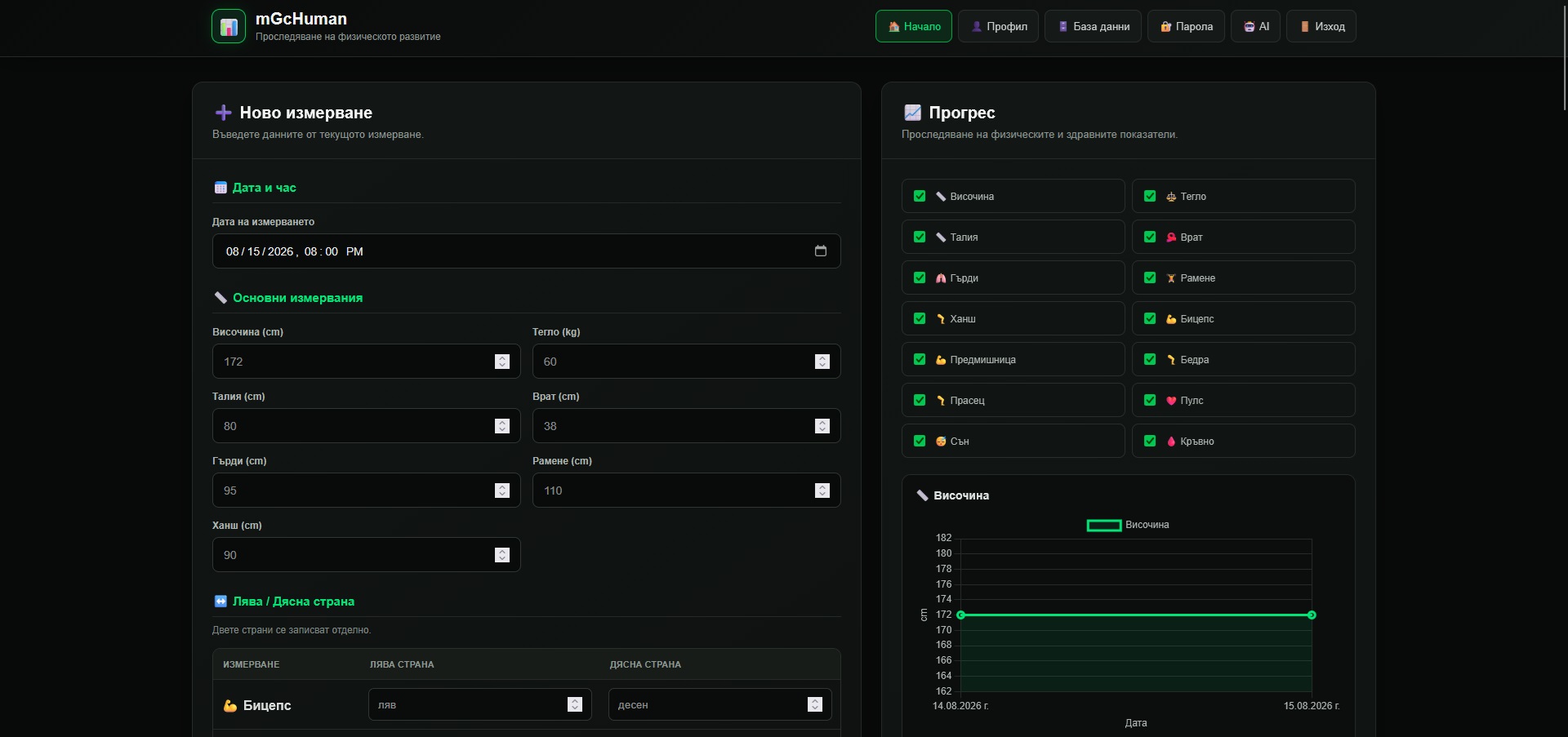Viewport: 1568px width, 737px height.
Task: Click the weightlifter icon next to Рамене
Action: (1171, 278)
